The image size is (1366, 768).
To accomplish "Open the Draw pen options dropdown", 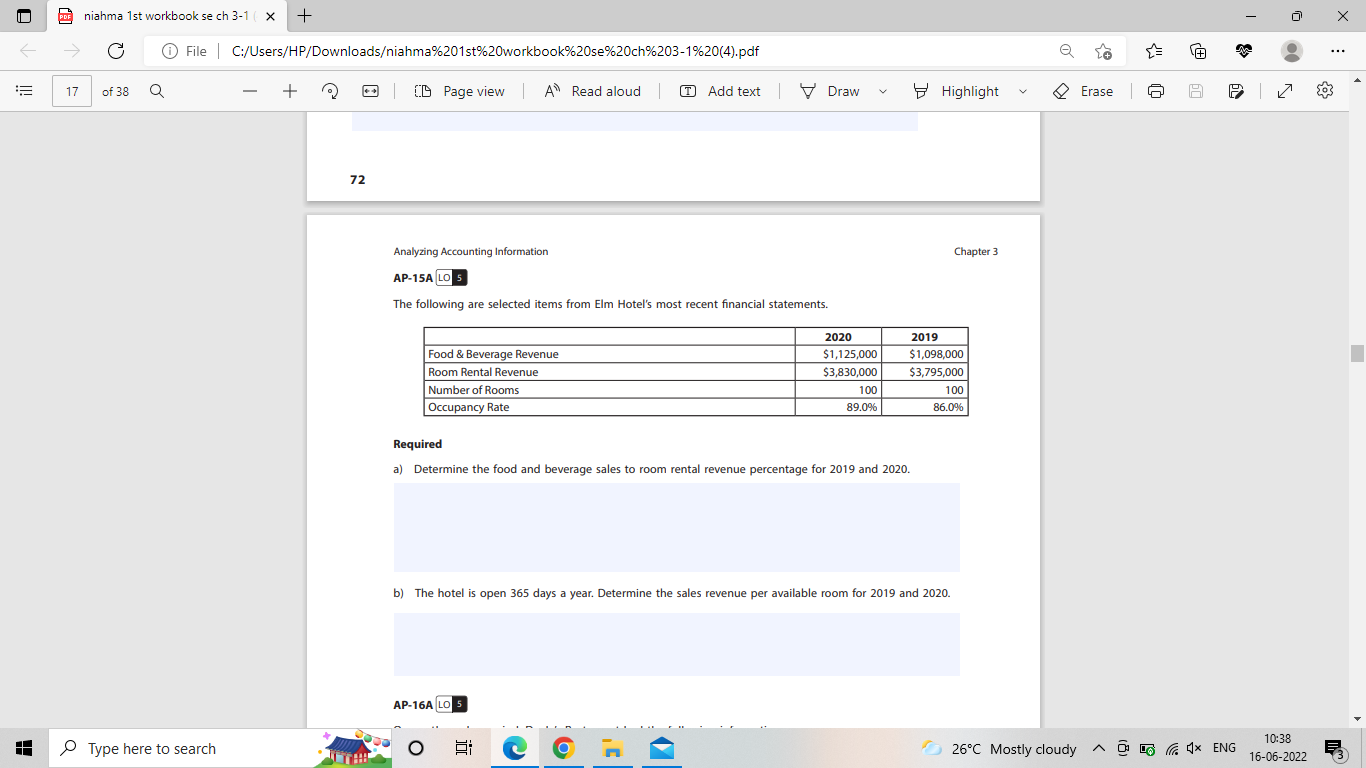I will coord(882,91).
